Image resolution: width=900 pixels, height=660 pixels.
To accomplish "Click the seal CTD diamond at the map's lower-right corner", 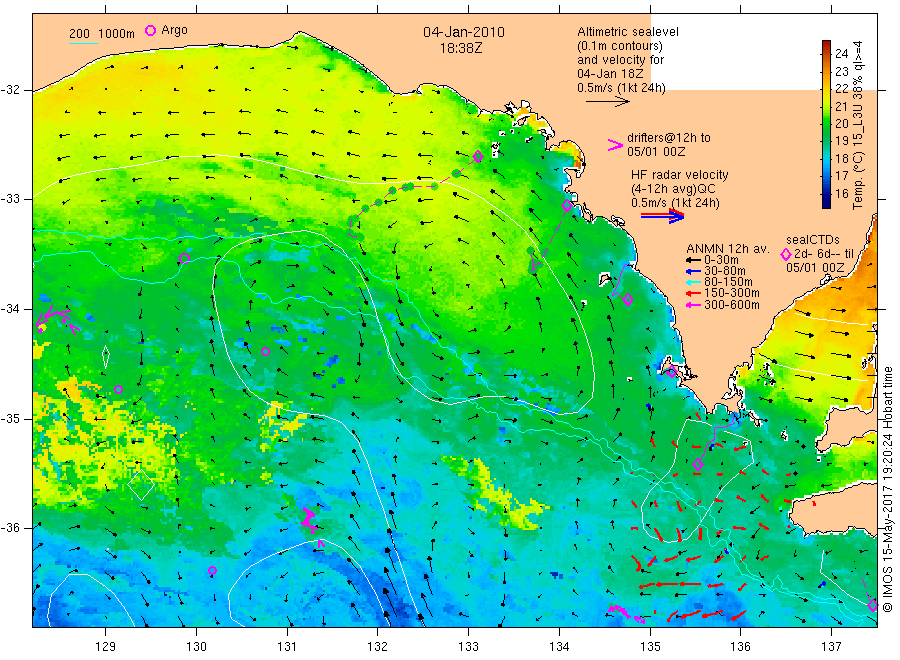I will [872, 605].
